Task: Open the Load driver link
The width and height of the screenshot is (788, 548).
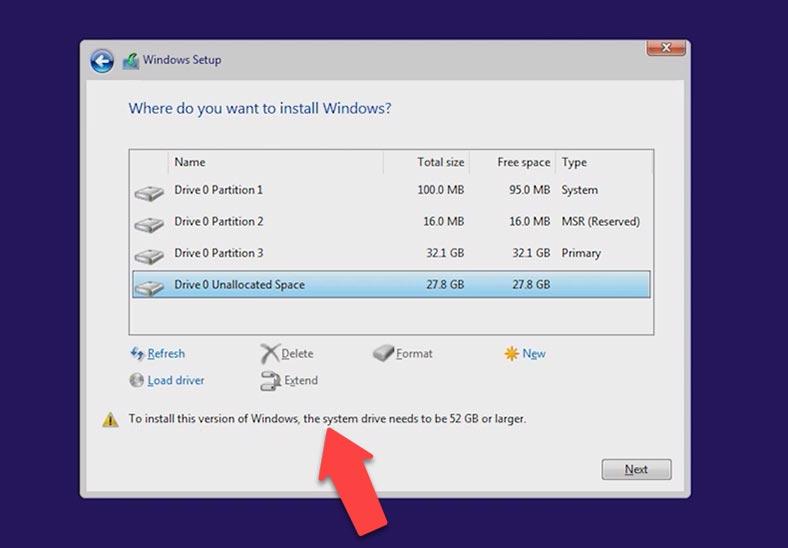Action: [x=176, y=380]
